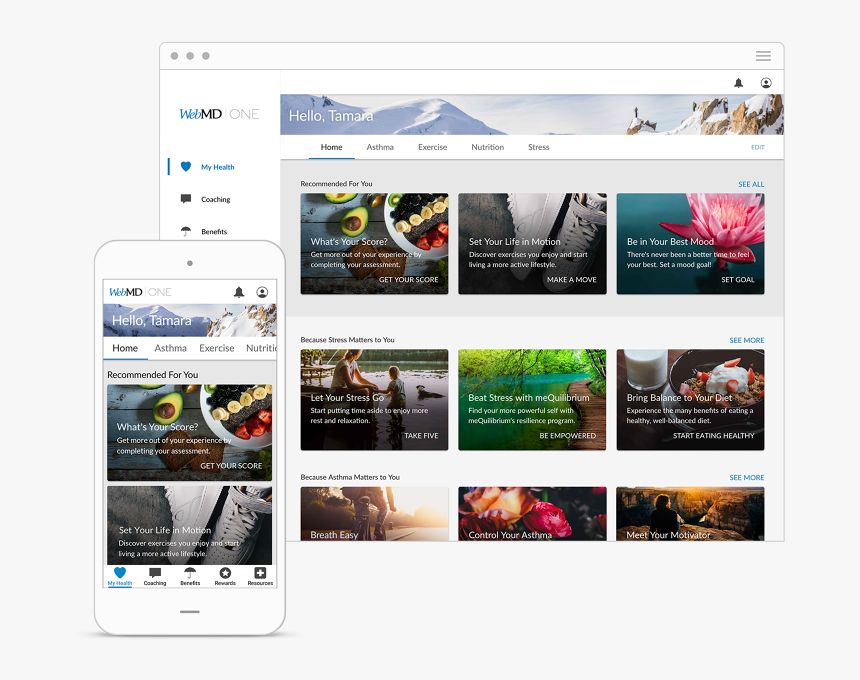Switch to the Asthma tab on desktop
Screen dimensions: 860x680
click(380, 147)
